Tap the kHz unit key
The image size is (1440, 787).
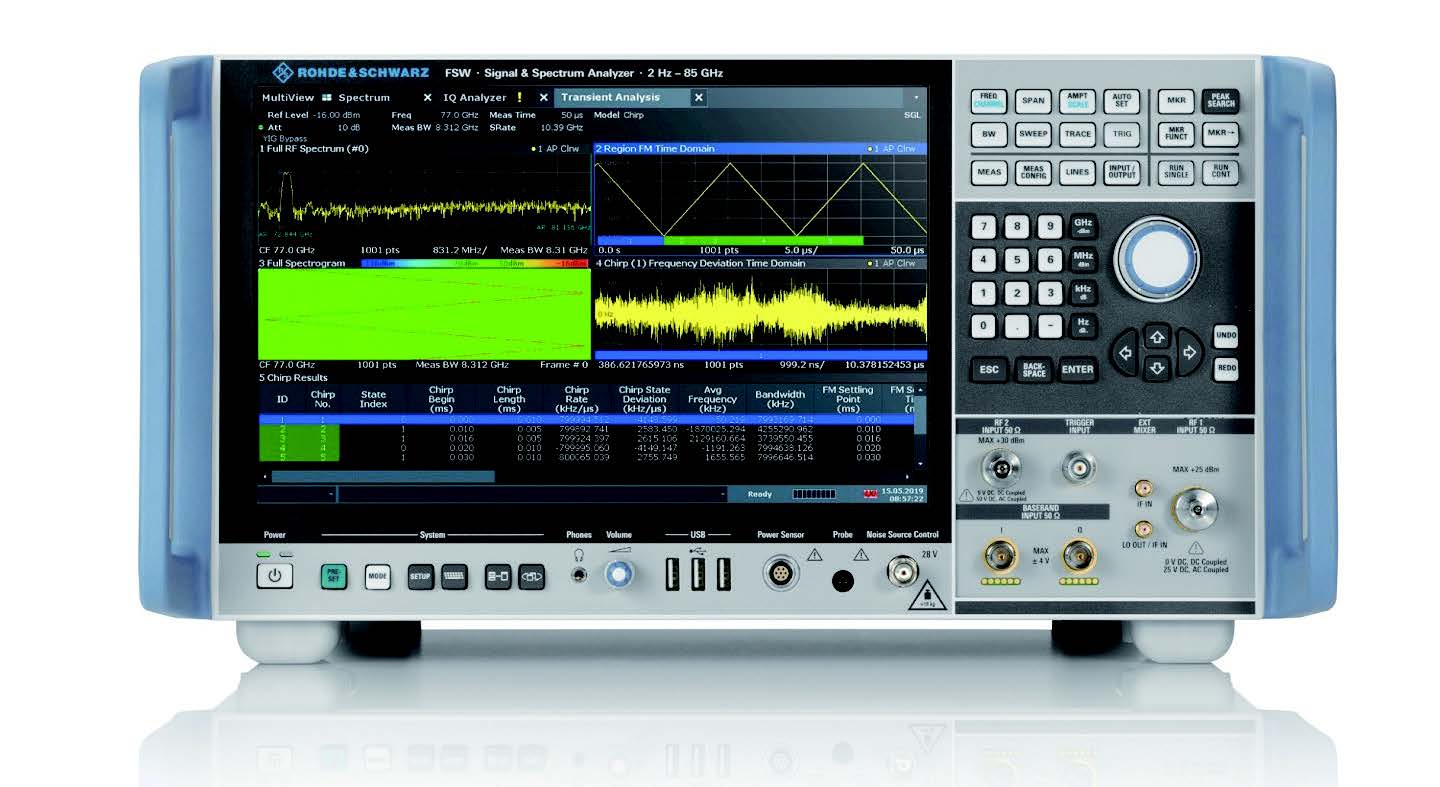(1083, 293)
